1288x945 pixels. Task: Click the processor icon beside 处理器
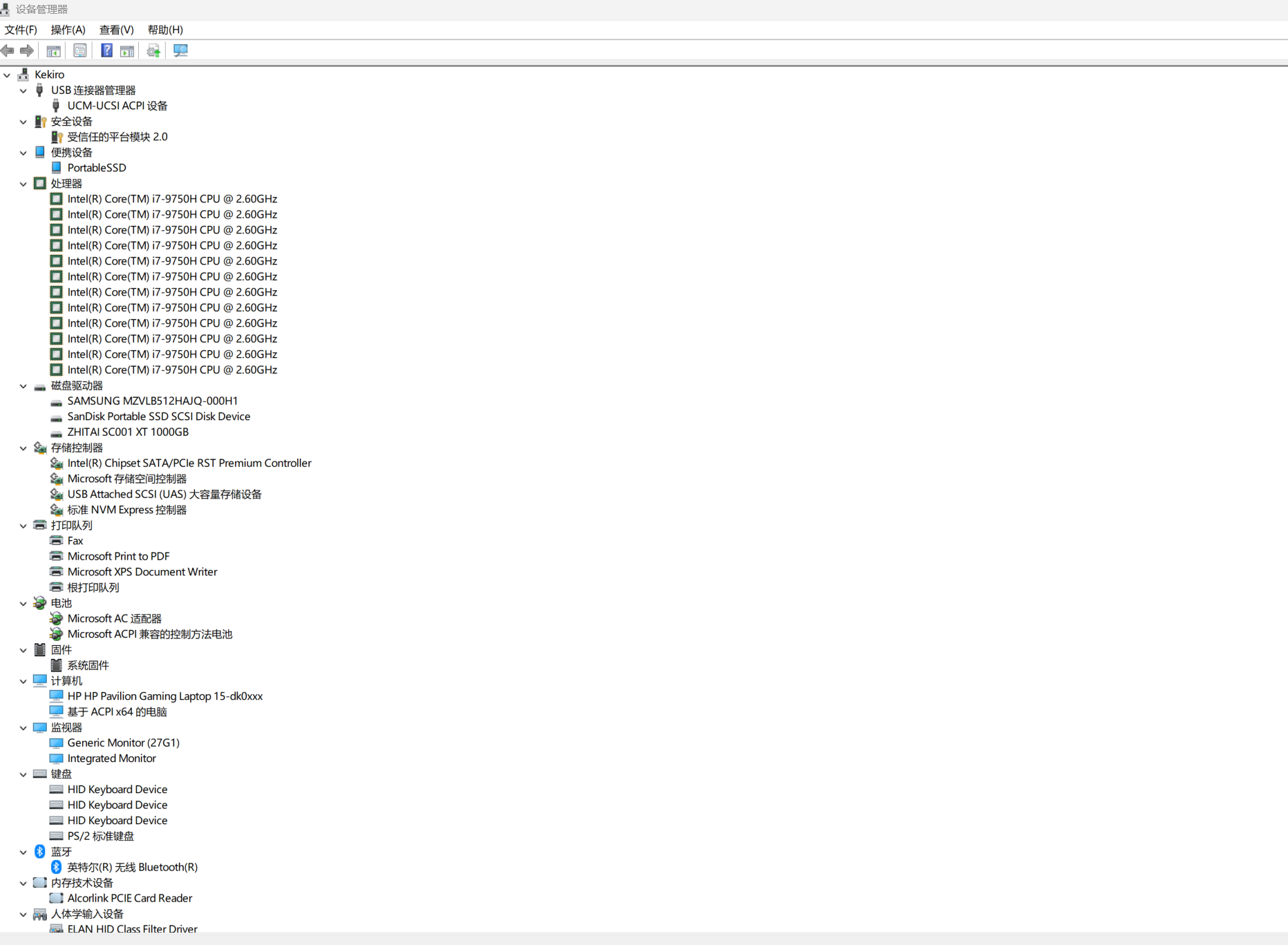[x=40, y=183]
